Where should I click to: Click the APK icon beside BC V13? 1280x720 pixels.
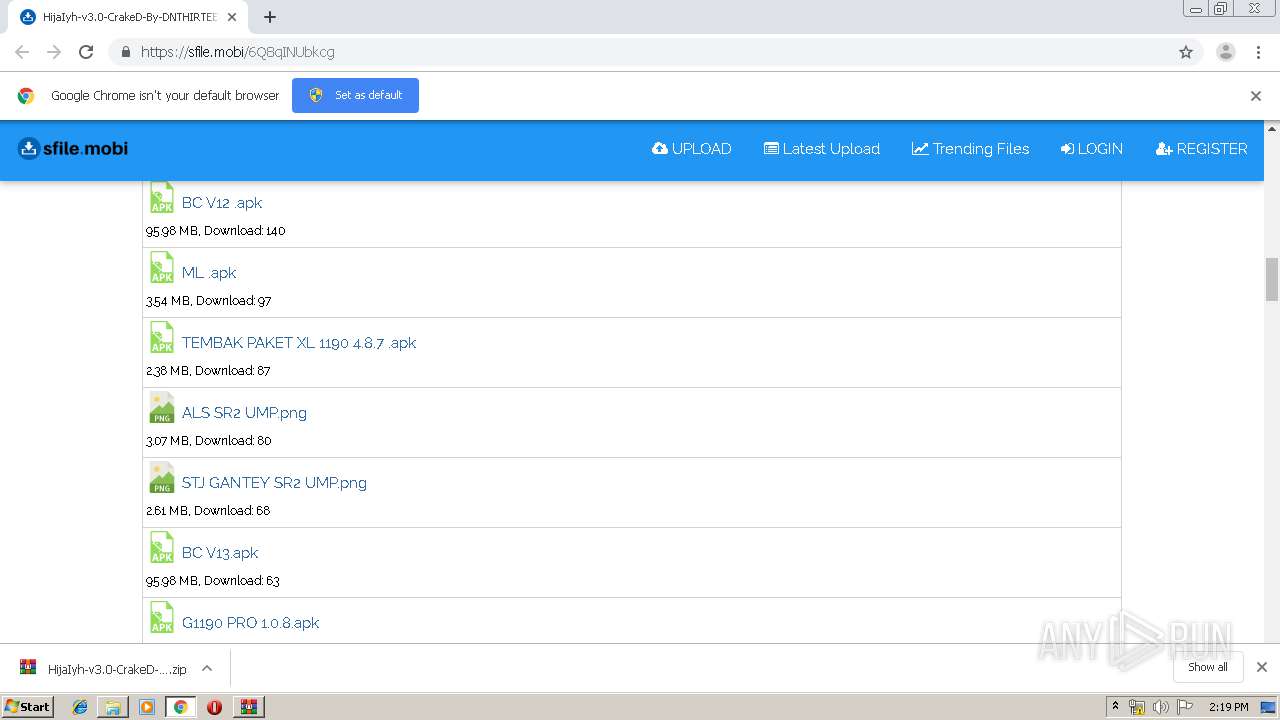[x=162, y=547]
